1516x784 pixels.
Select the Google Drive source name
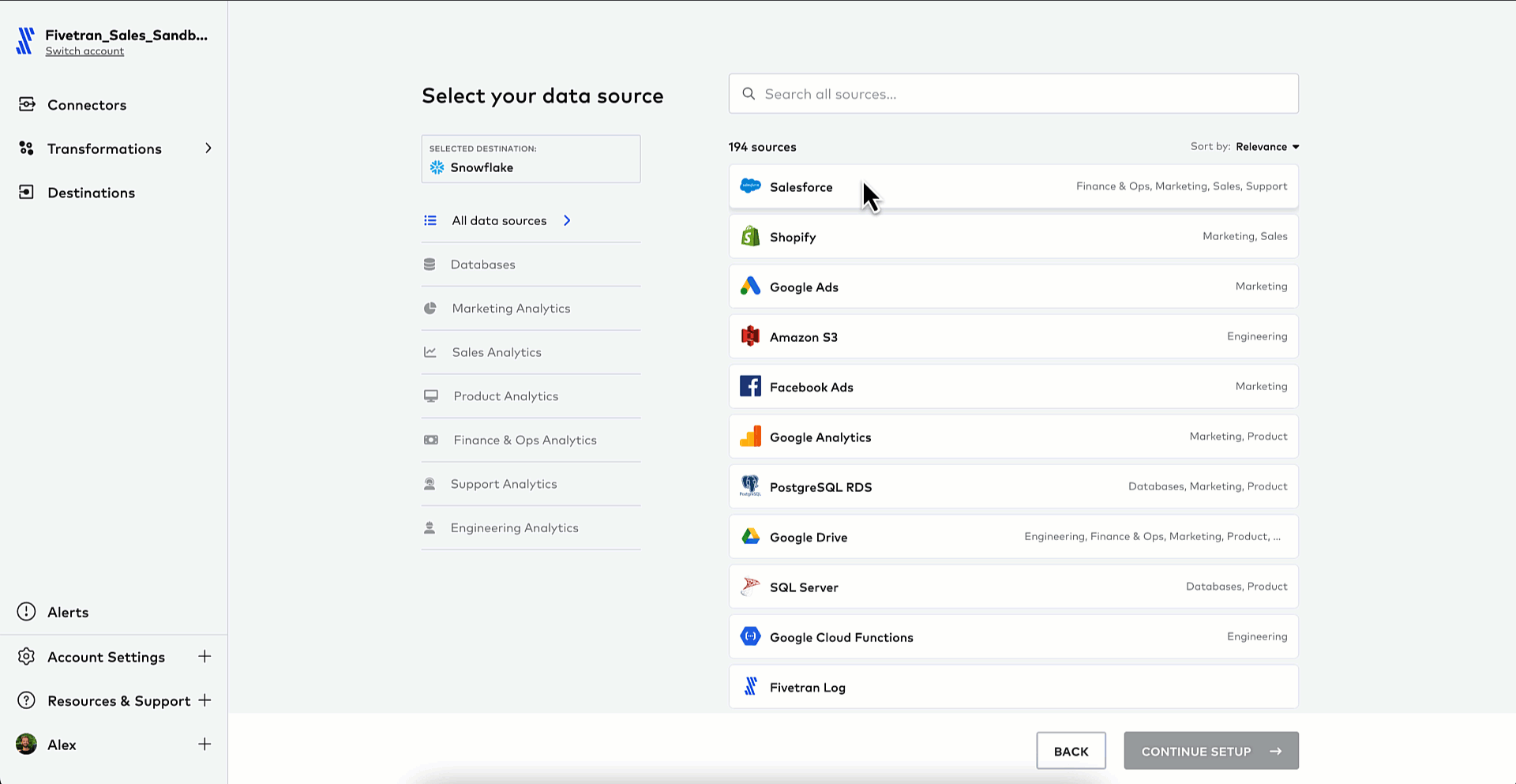pyautogui.click(x=809, y=538)
